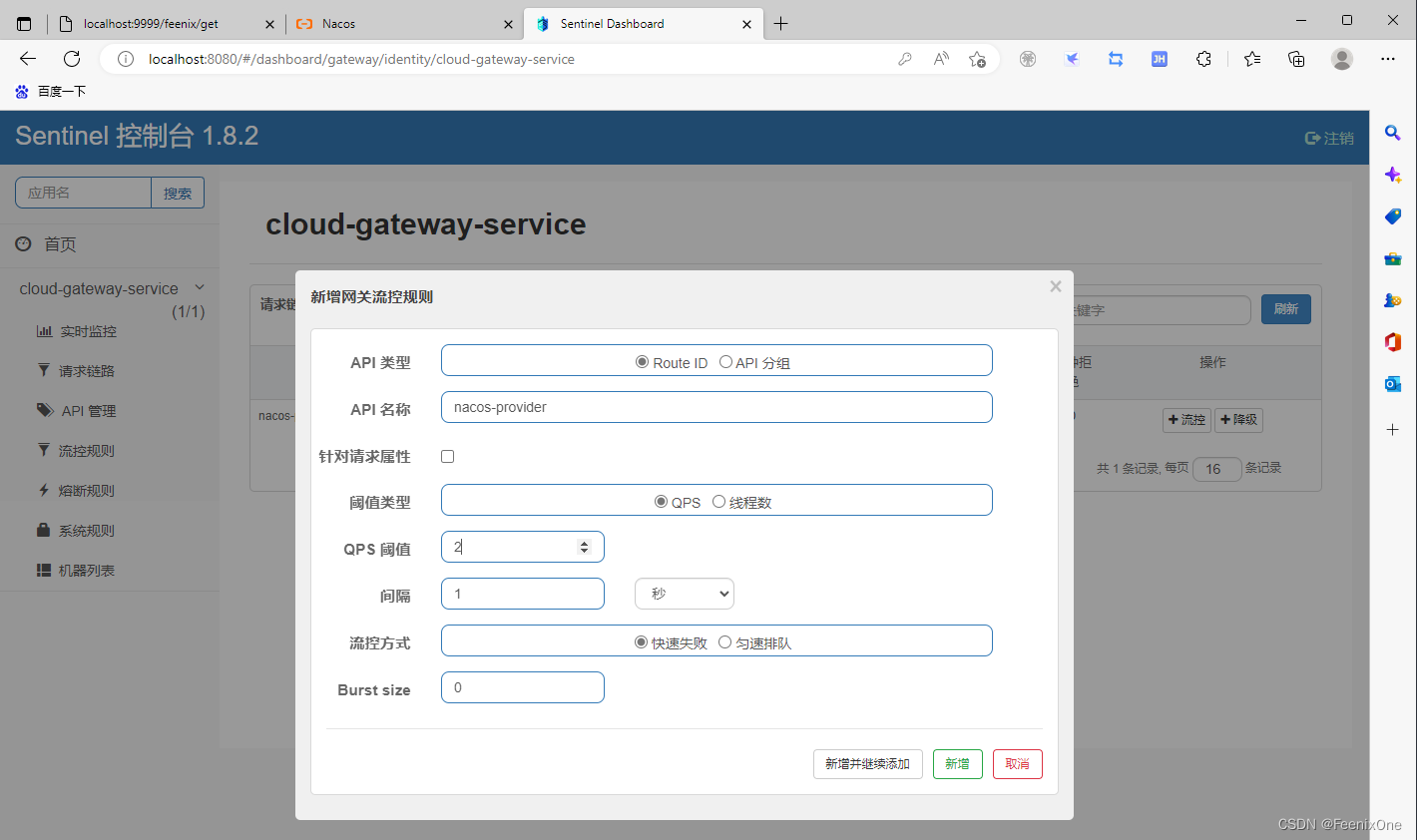Close the Sentinel Dashboard tab
The image size is (1417, 840).
pos(746,24)
